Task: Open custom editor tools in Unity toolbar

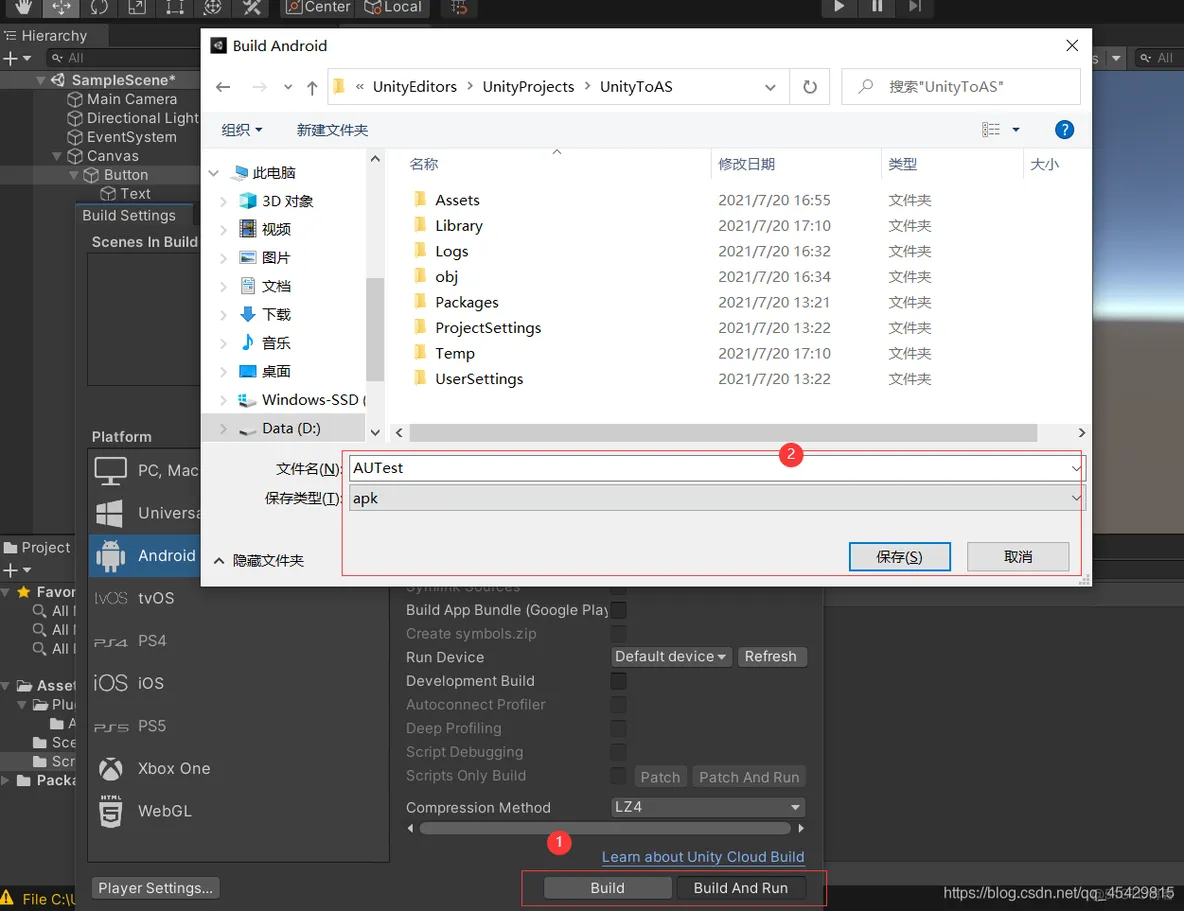Action: (x=251, y=8)
